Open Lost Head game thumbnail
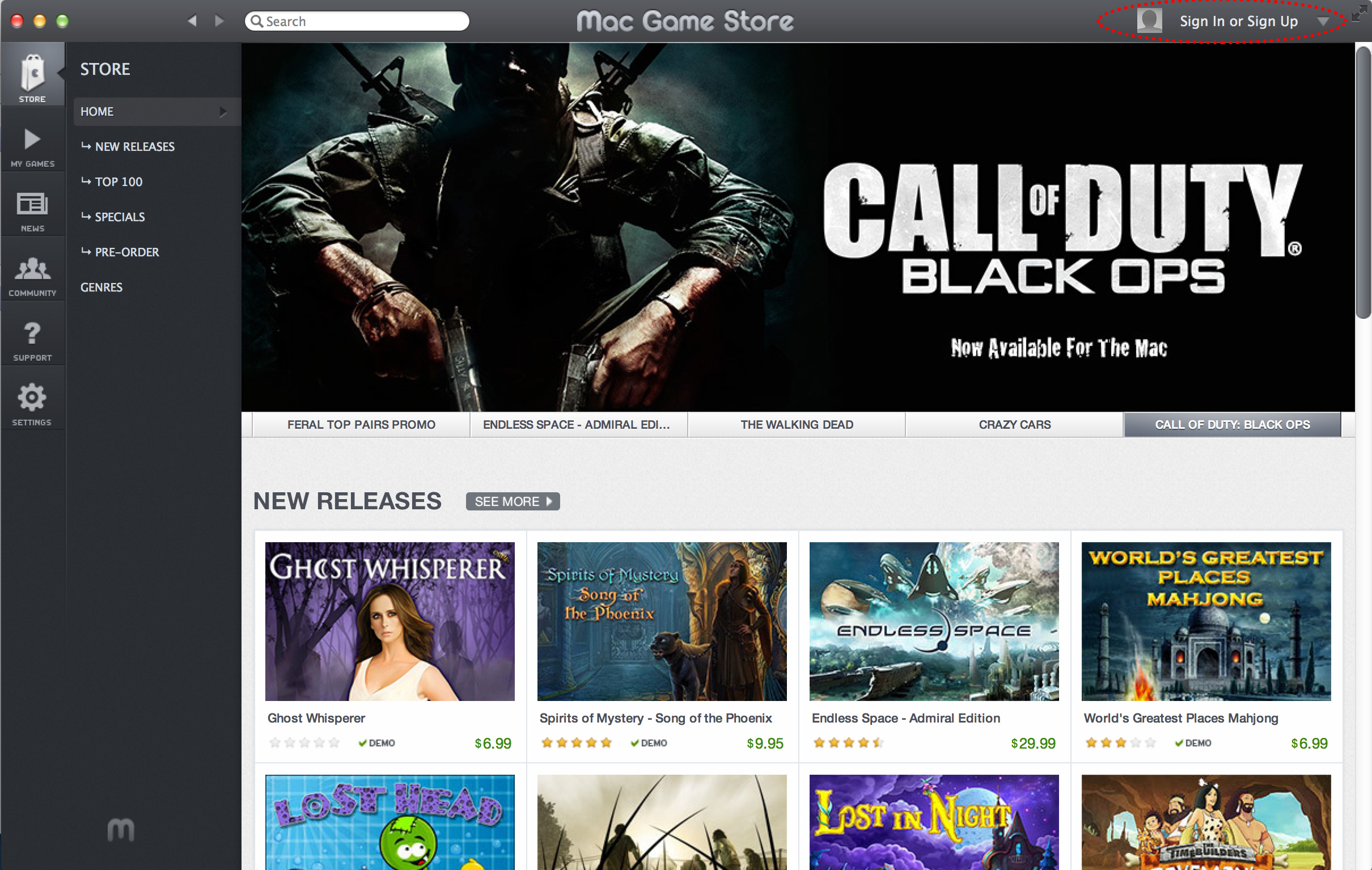The width and height of the screenshot is (1372, 870). [x=389, y=822]
